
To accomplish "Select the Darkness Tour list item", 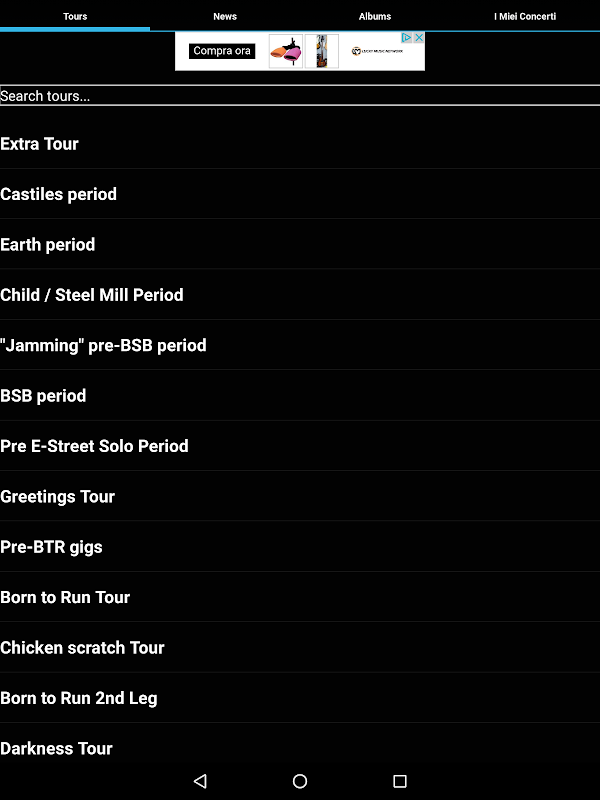I will click(x=56, y=748).
